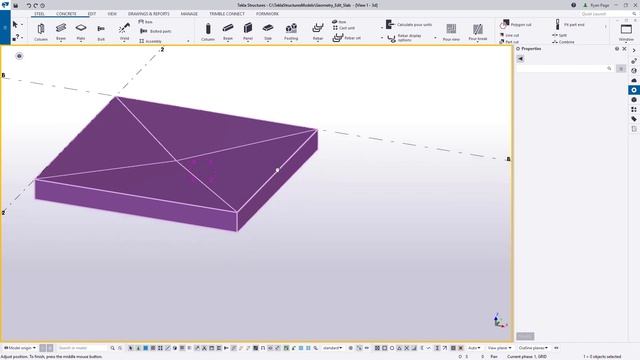Viewport: 640px width, 360px height.
Task: Click the Assembly command
Action: point(150,41)
